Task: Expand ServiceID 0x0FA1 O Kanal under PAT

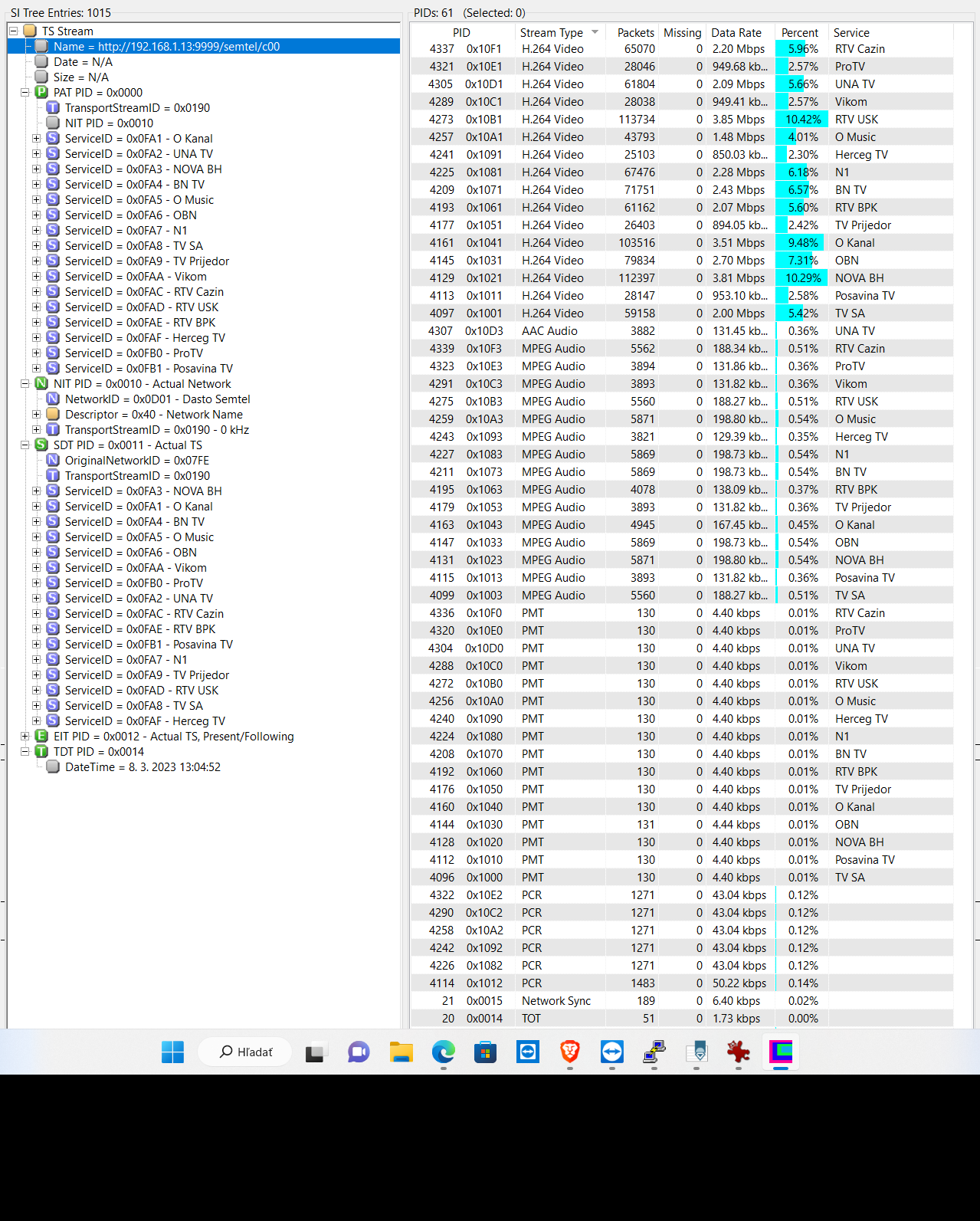Action: pyautogui.click(x=36, y=139)
